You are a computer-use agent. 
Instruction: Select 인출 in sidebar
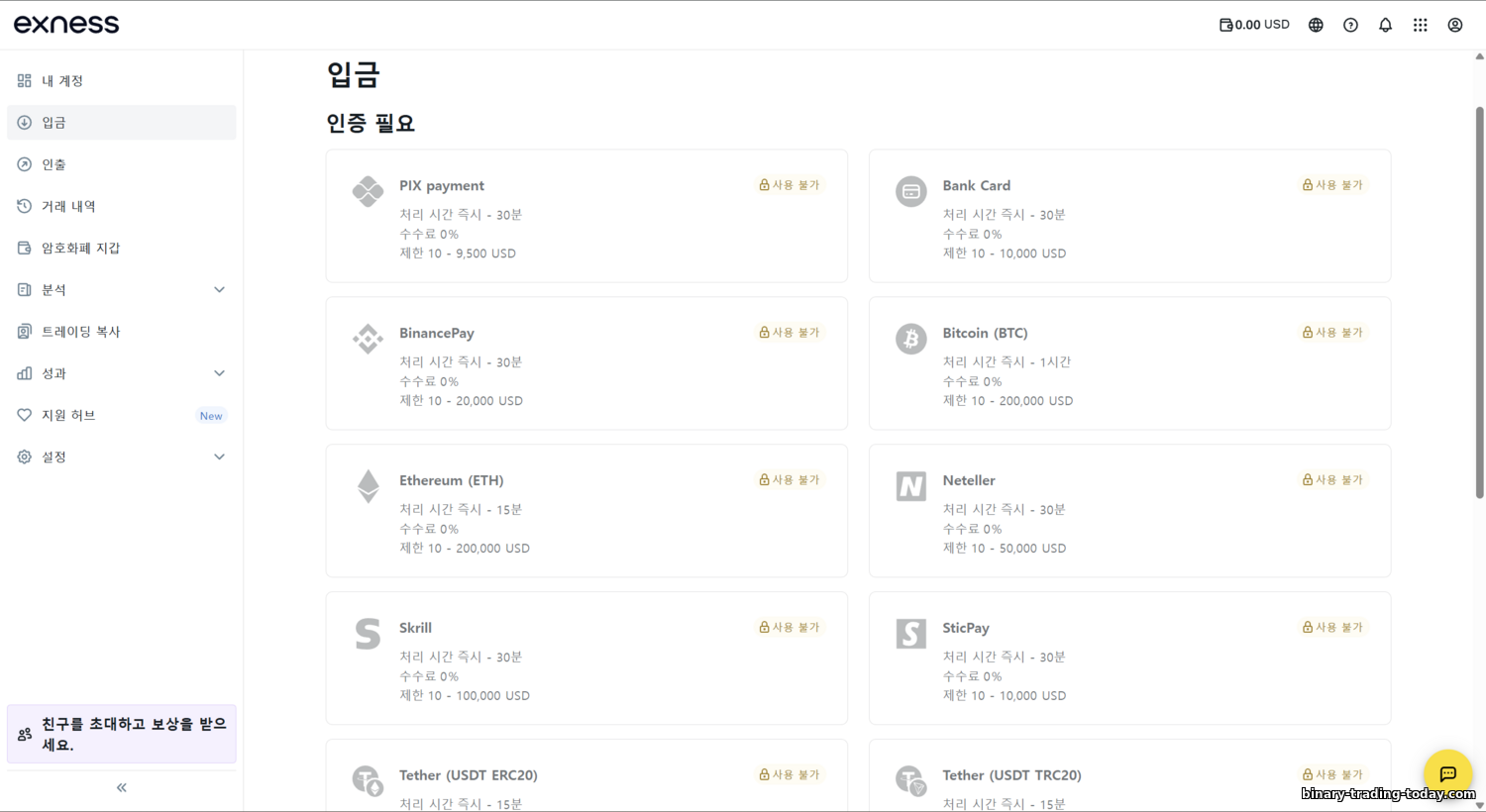[x=53, y=164]
